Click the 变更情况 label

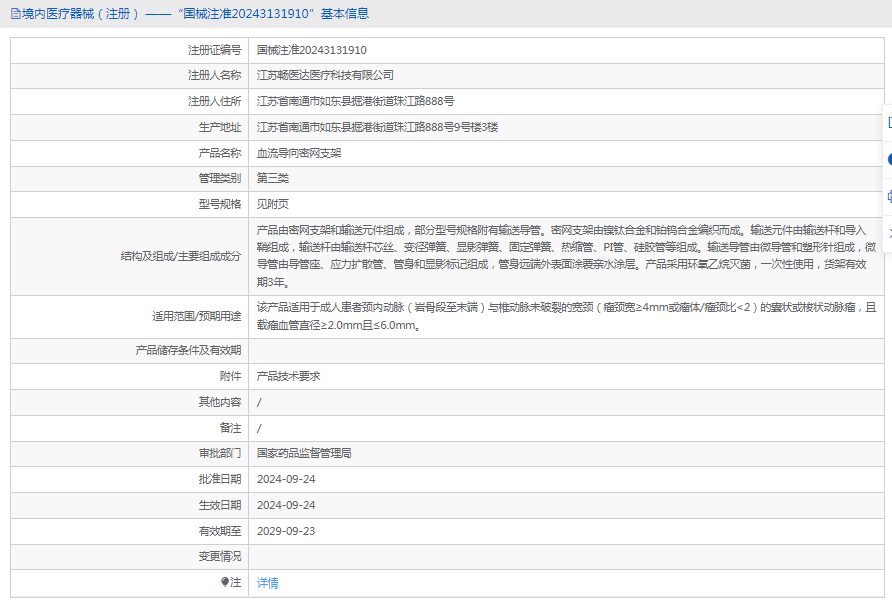(220, 556)
